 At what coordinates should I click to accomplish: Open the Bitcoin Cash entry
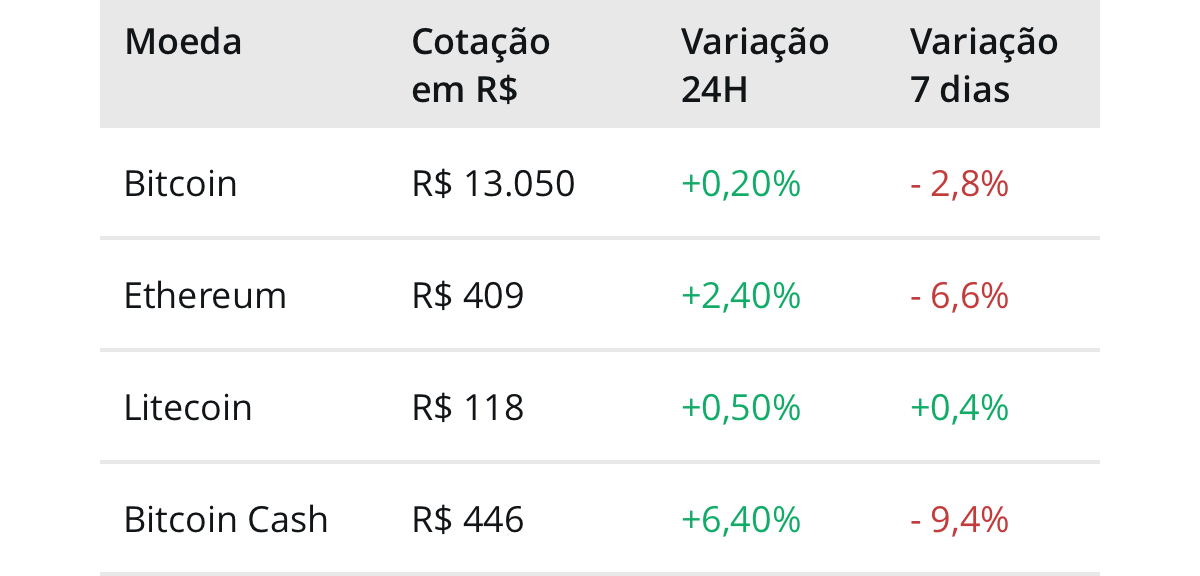(x=226, y=520)
